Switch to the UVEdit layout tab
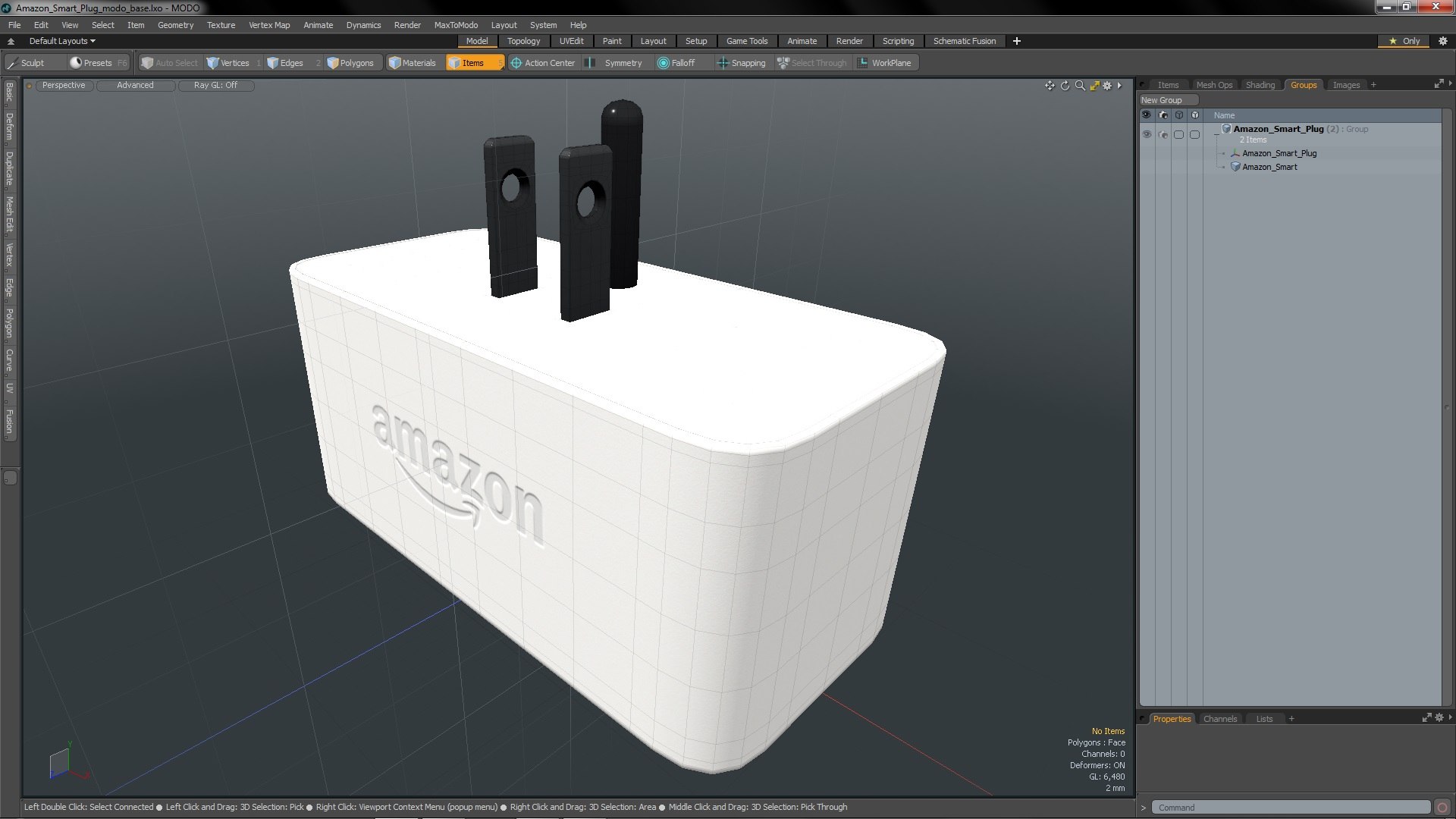 [571, 41]
